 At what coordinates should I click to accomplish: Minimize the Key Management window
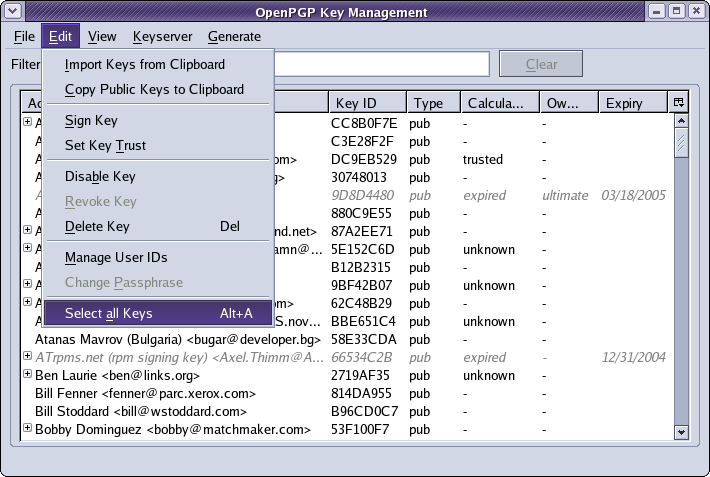point(657,11)
